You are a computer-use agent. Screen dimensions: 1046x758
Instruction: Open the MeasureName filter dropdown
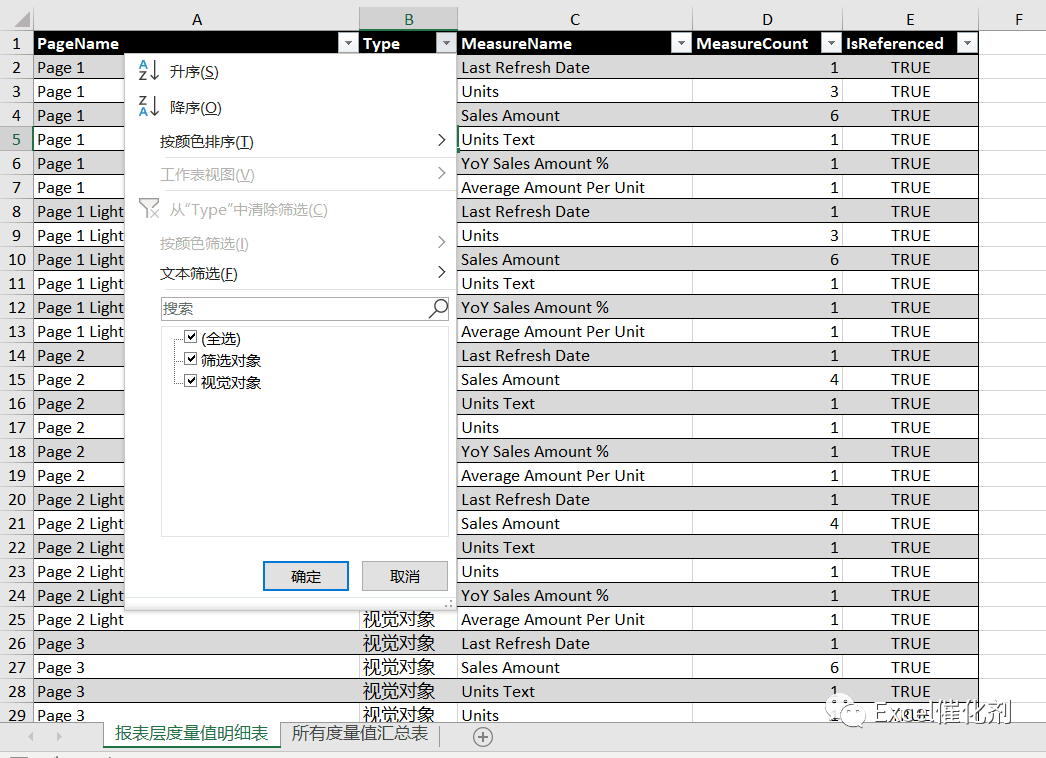(x=680, y=43)
